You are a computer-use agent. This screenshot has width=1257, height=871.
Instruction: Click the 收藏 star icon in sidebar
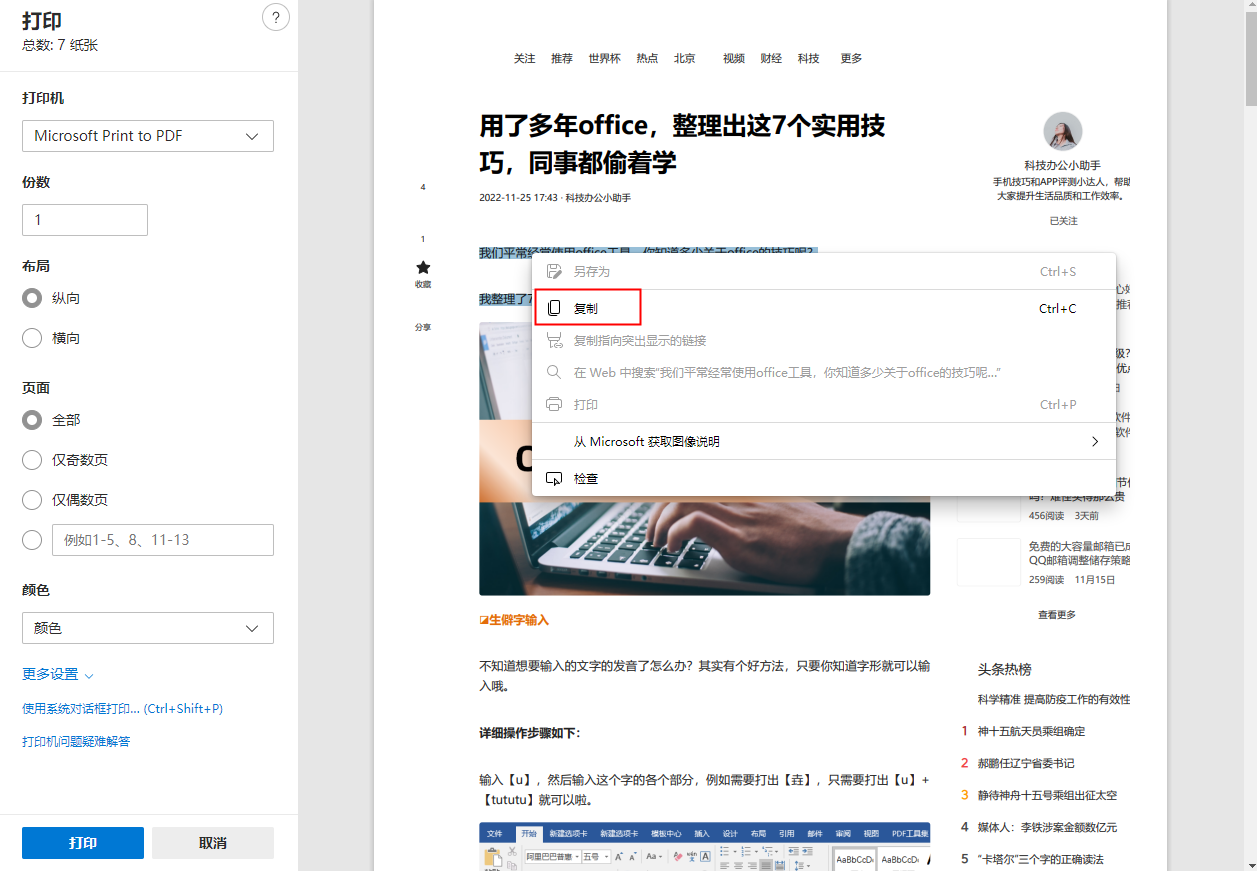coord(422,268)
